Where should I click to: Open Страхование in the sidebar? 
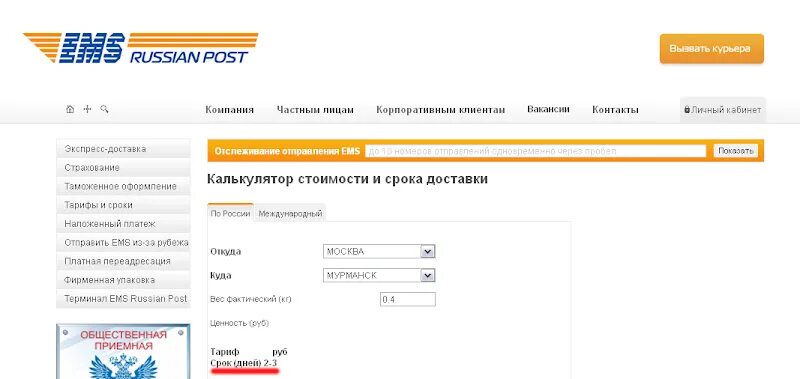123,168
